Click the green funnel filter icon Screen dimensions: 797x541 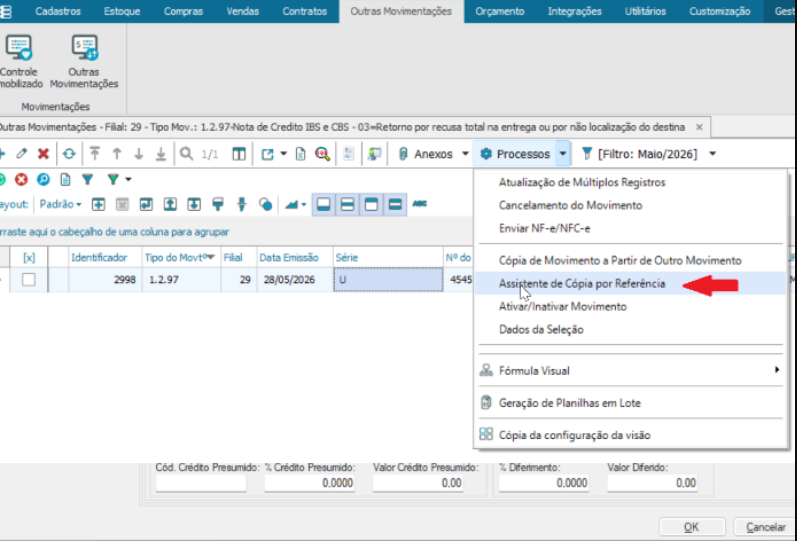tap(113, 179)
